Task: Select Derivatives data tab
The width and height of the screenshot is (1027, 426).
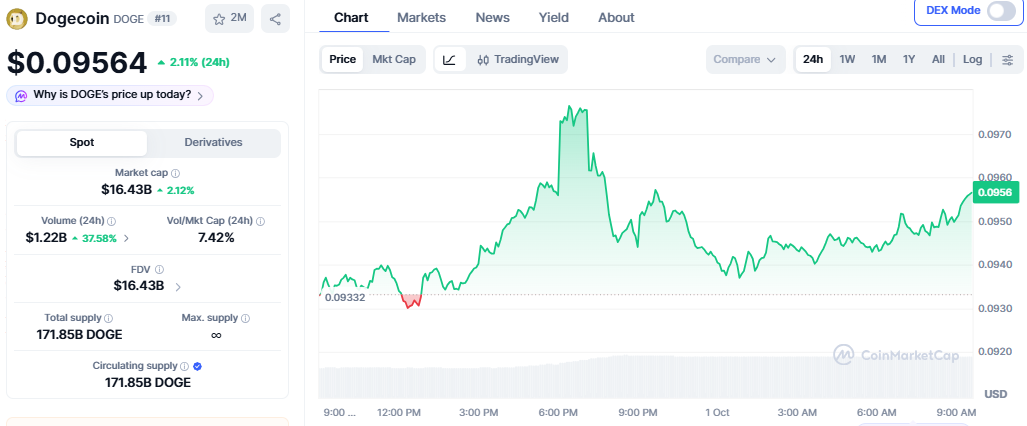Action: (x=214, y=143)
